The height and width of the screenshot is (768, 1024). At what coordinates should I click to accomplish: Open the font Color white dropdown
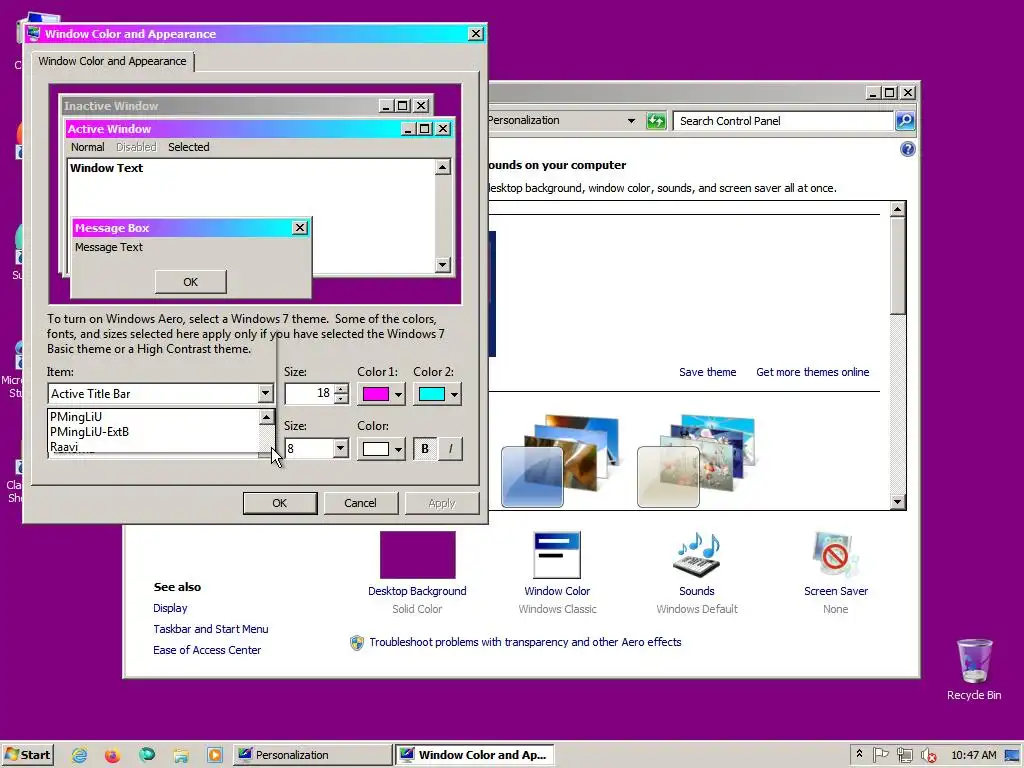(x=380, y=449)
